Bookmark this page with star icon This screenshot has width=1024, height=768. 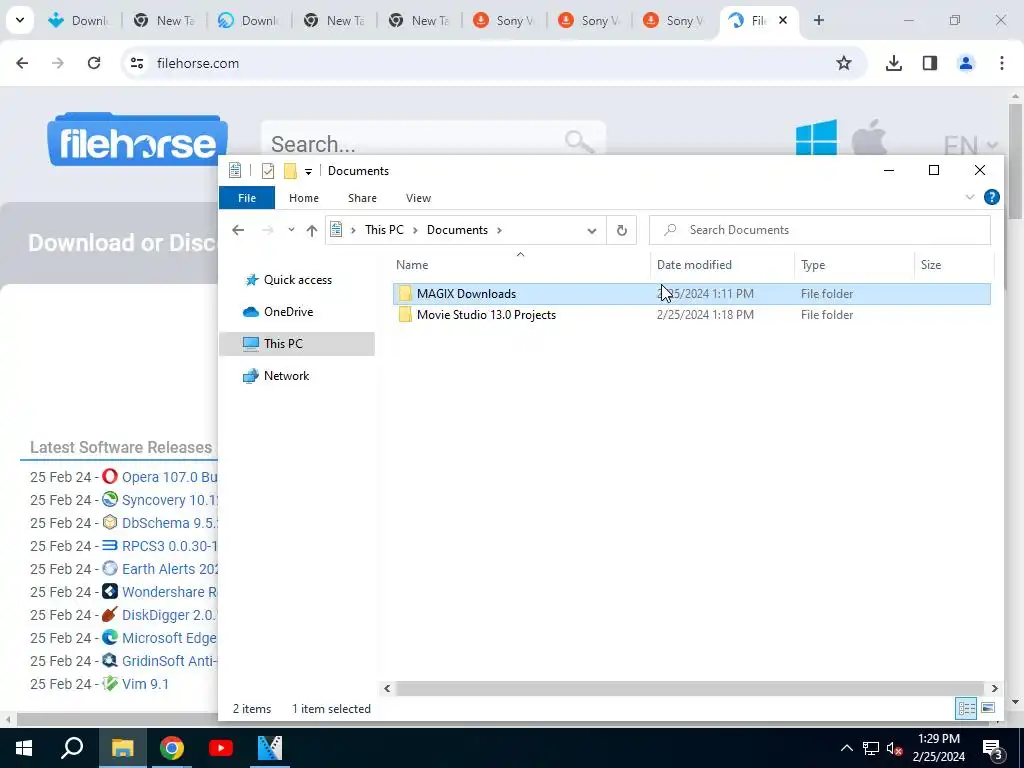click(844, 63)
